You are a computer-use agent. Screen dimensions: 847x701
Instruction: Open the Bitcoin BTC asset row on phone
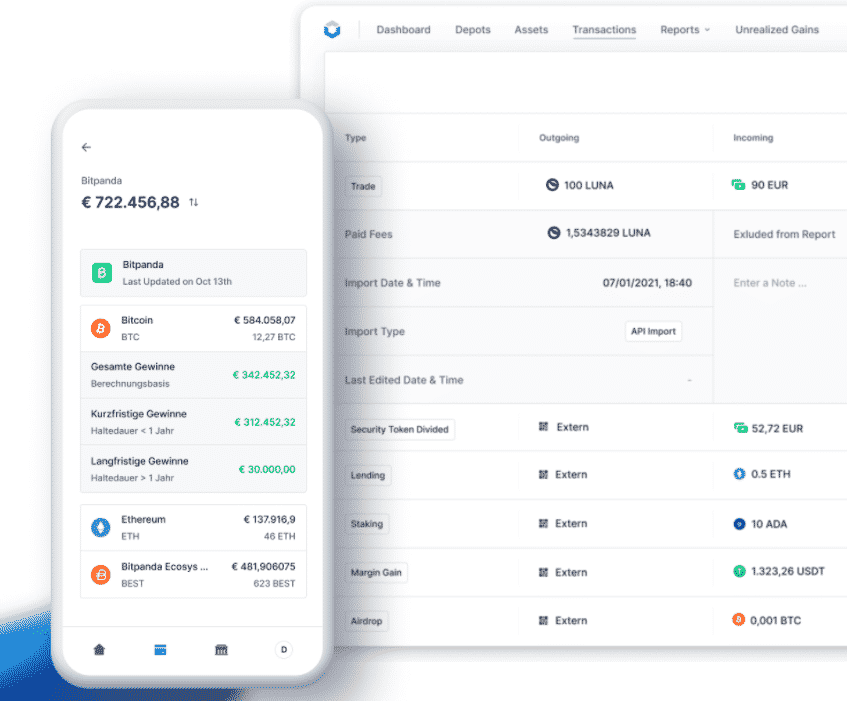[x=193, y=328]
